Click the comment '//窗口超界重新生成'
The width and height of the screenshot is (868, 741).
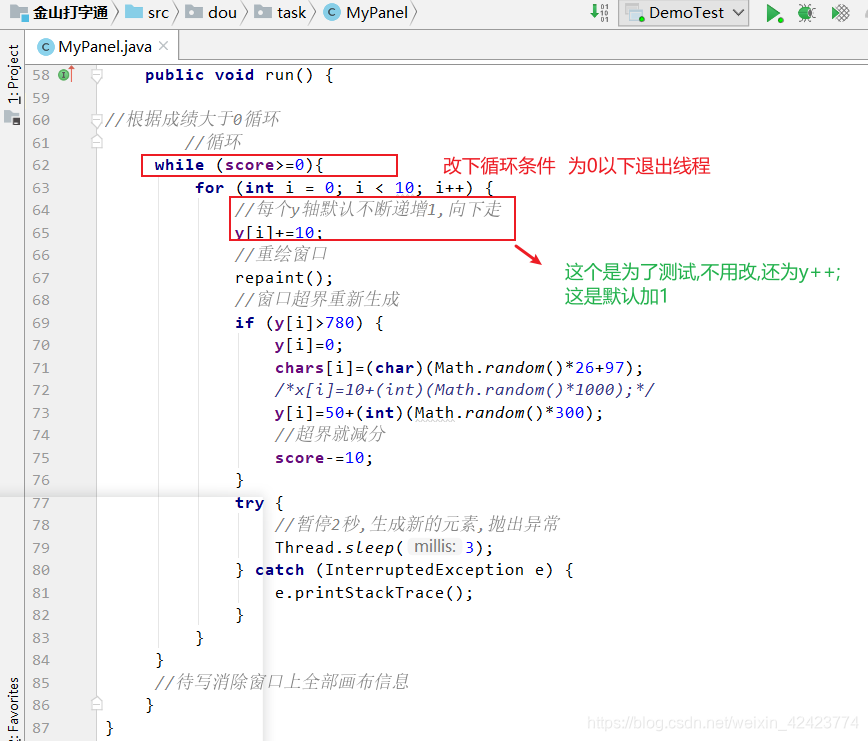[x=317, y=299]
